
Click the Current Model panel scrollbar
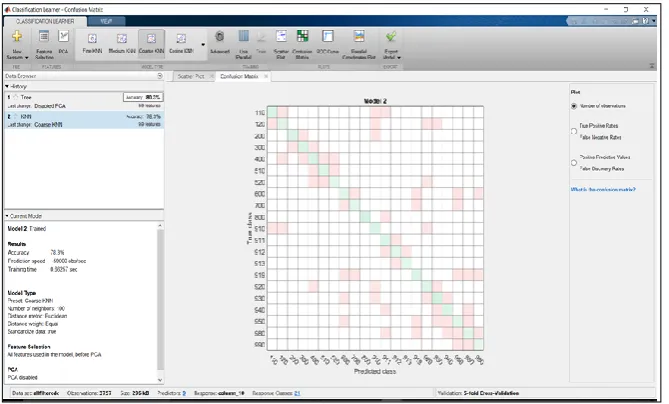coord(160,299)
